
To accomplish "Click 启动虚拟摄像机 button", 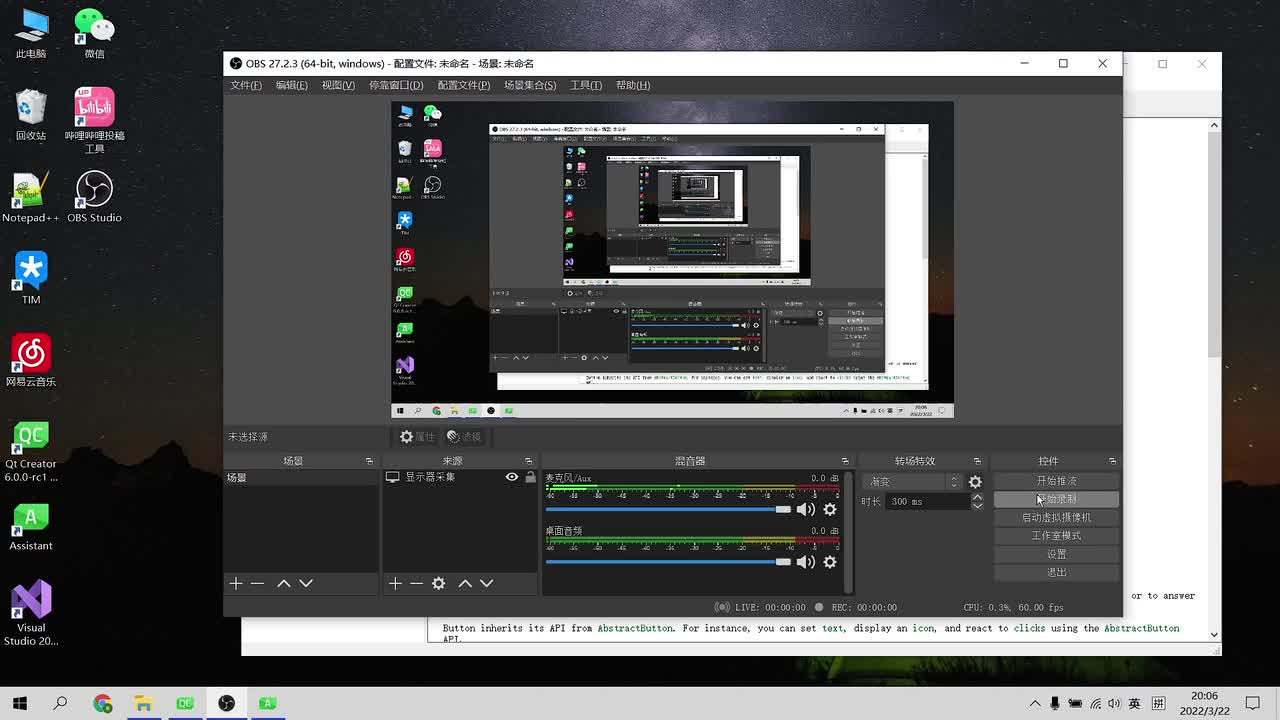I will [1056, 517].
